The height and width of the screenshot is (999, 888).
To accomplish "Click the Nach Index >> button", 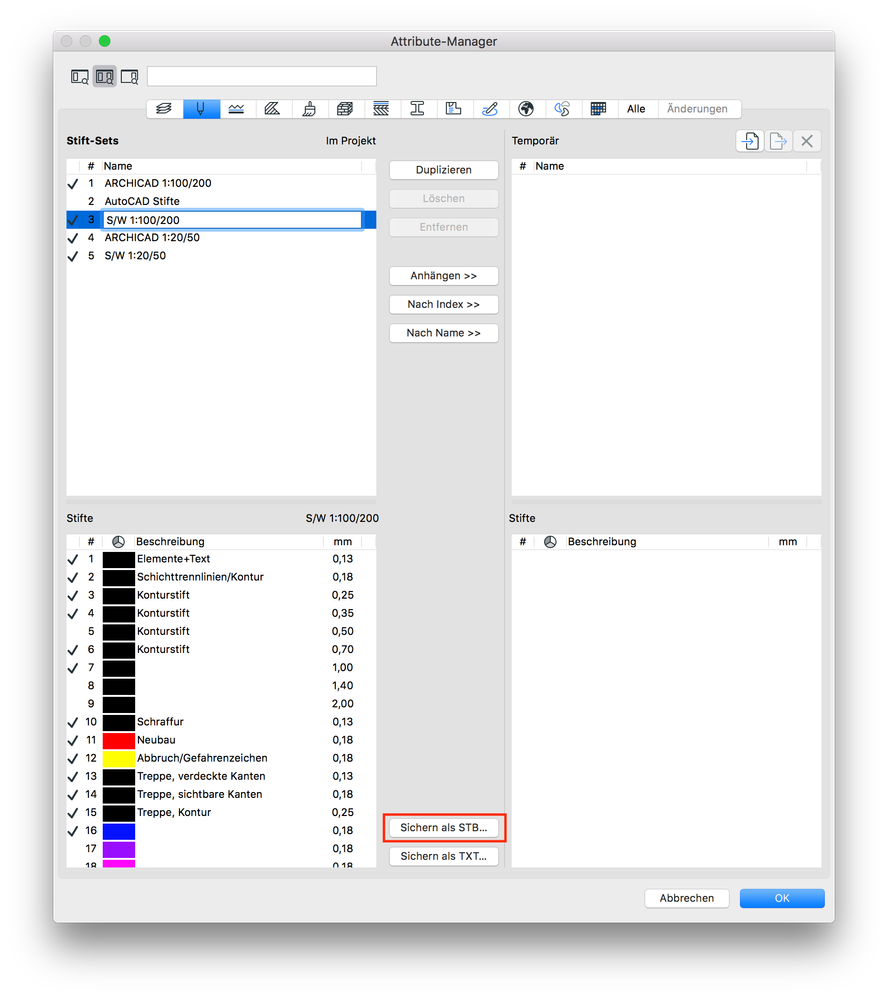I will [x=444, y=305].
